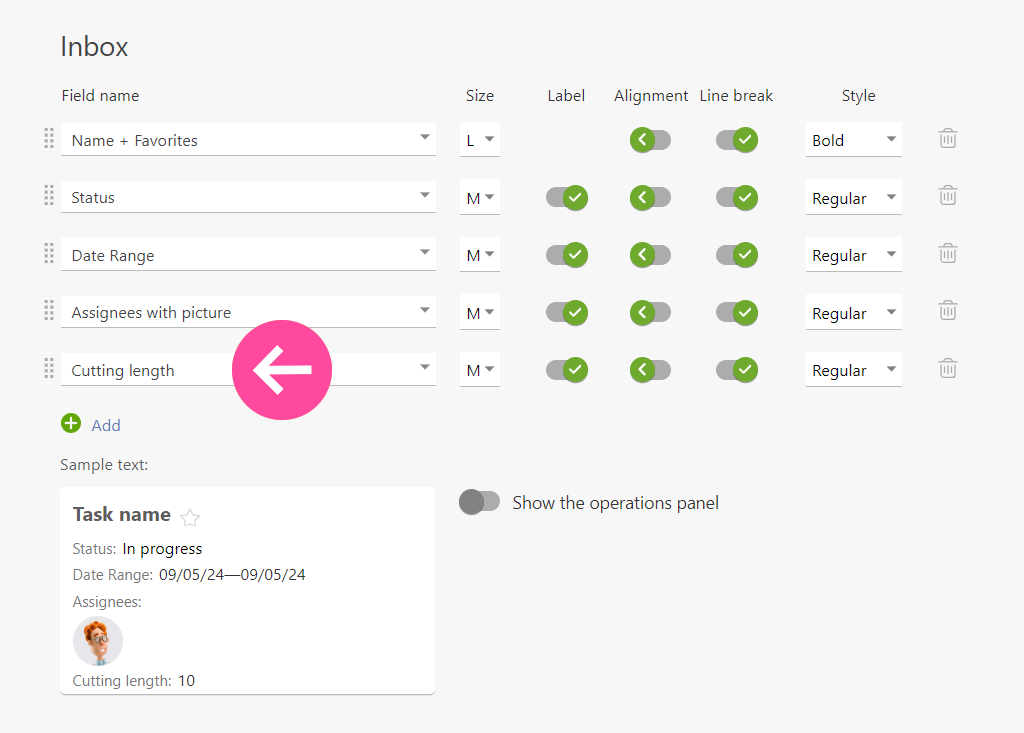Switch Alignment toggle for Assignees with picture
Image resolution: width=1024 pixels, height=733 pixels.
[x=650, y=312]
